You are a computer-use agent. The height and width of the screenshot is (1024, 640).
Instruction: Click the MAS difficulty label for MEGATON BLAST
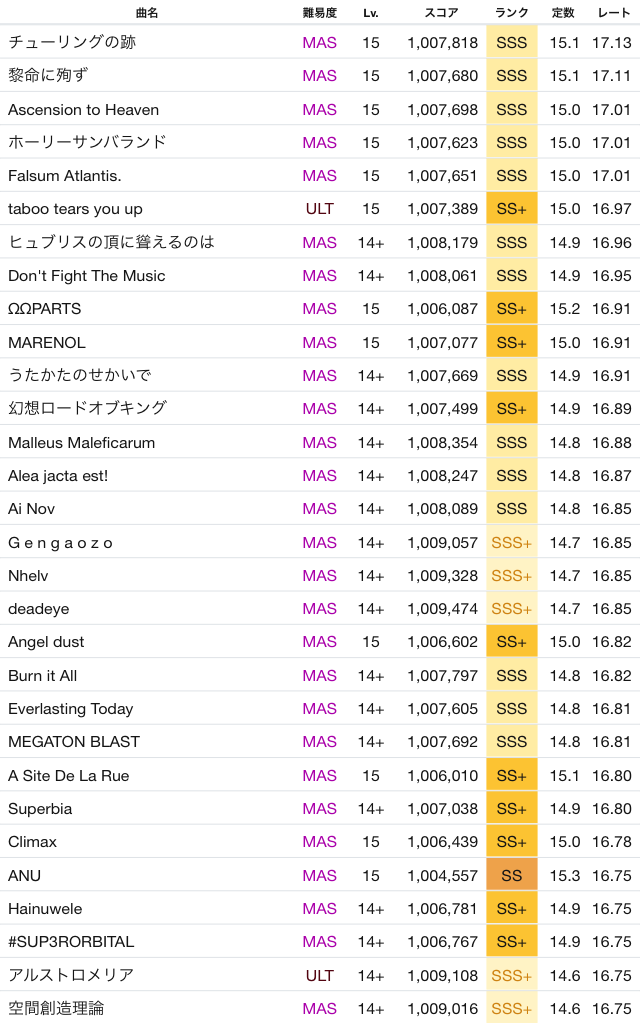319,742
